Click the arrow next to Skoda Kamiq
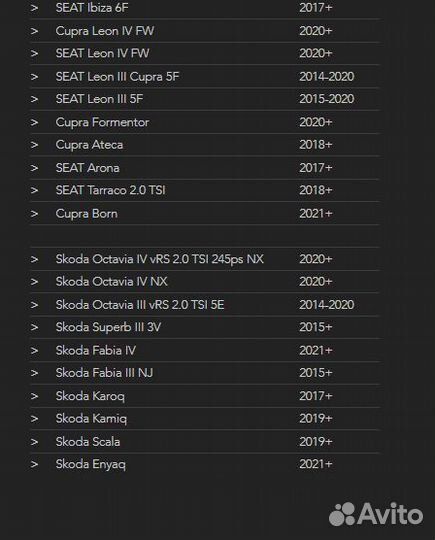 (x=34, y=419)
